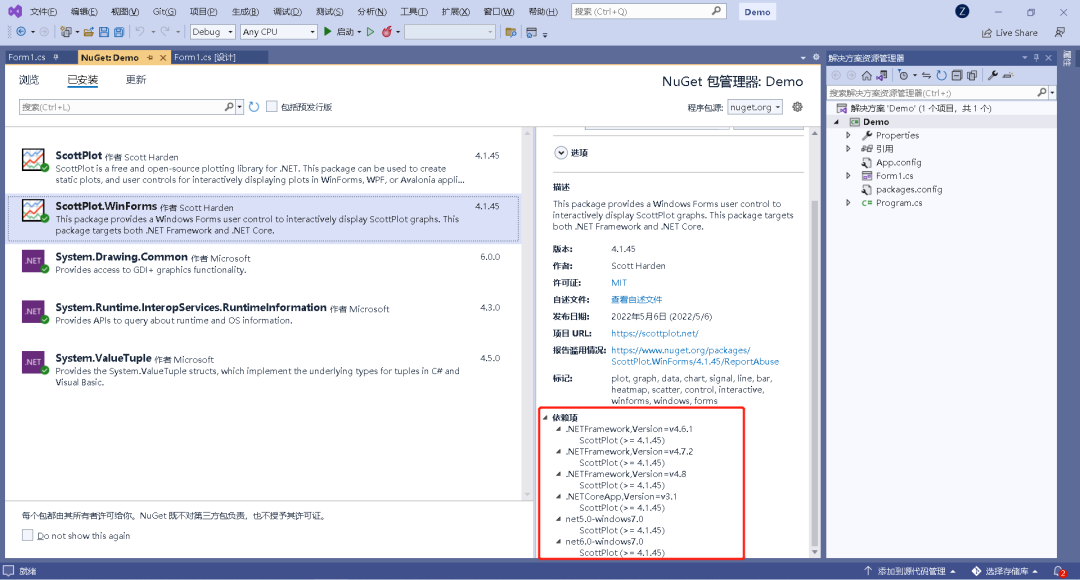The width and height of the screenshot is (1080, 580).
Task: Click the Hot Reload flame icon
Action: (386, 32)
